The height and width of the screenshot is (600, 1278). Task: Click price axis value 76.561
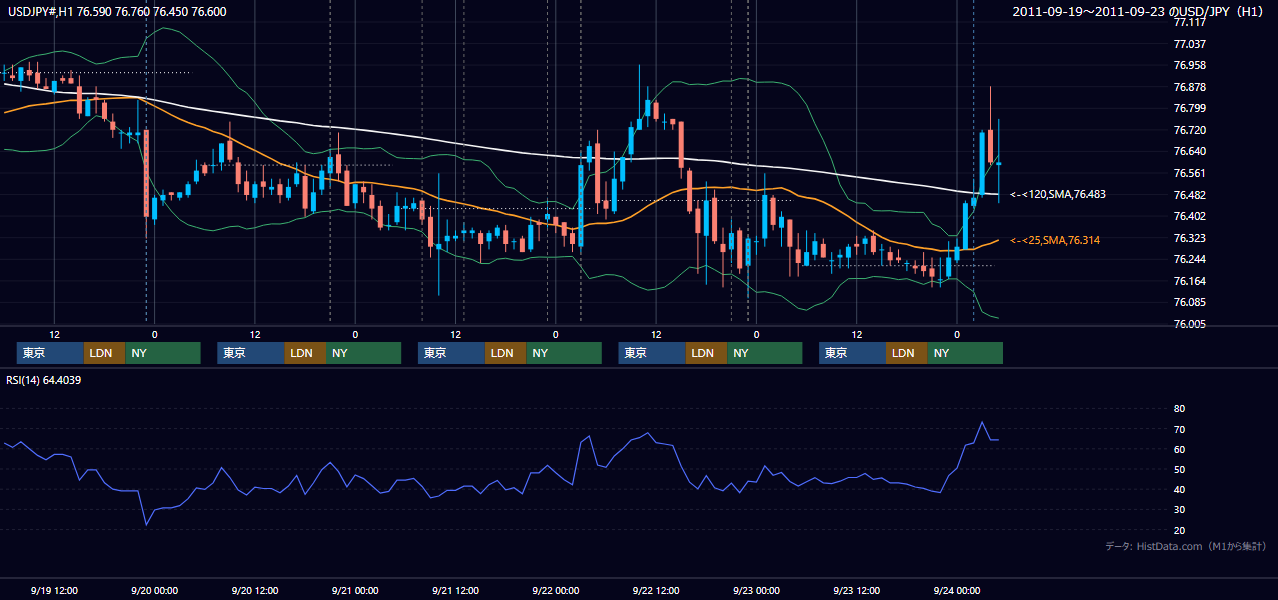tap(1189, 173)
